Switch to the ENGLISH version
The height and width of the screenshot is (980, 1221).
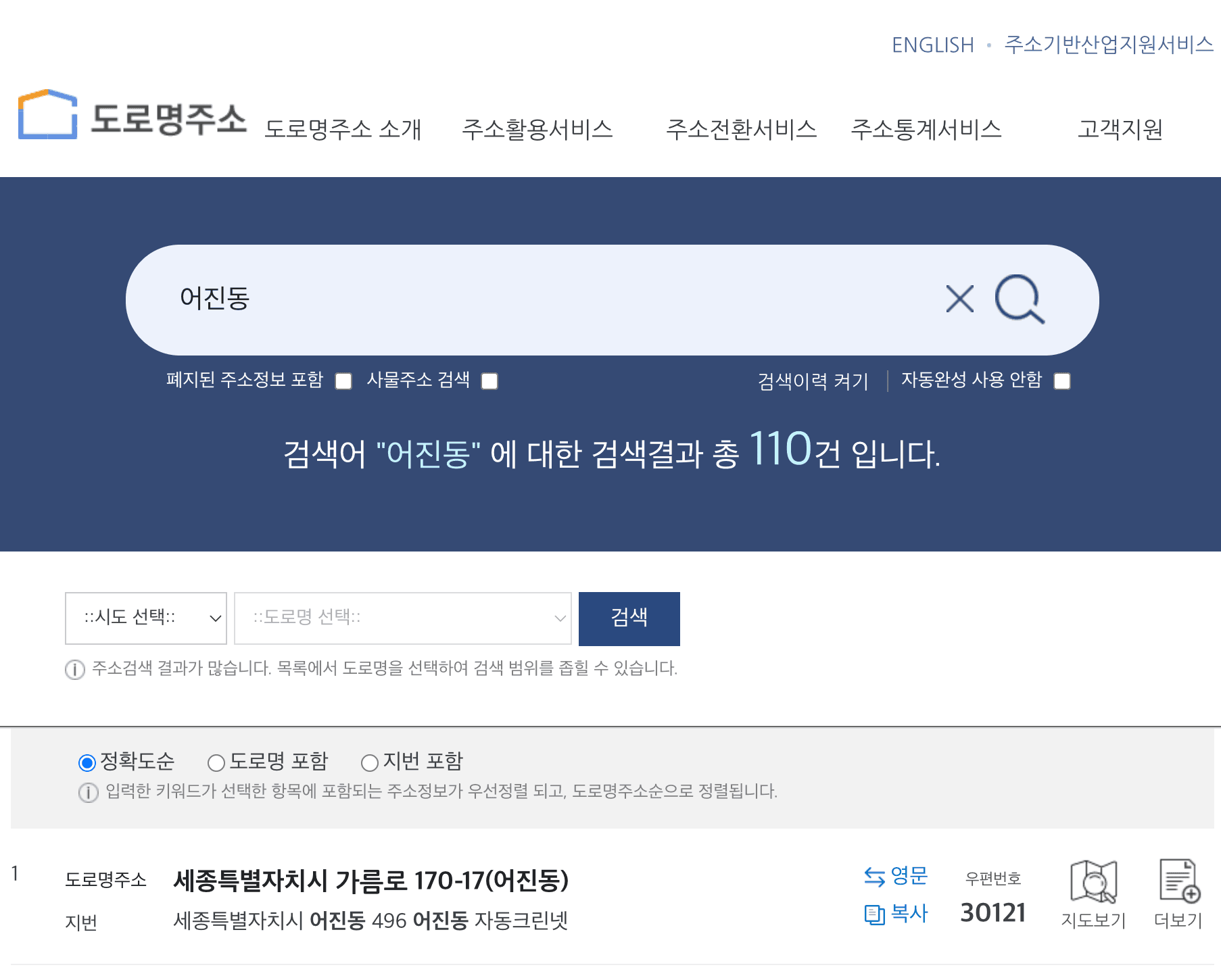(932, 45)
